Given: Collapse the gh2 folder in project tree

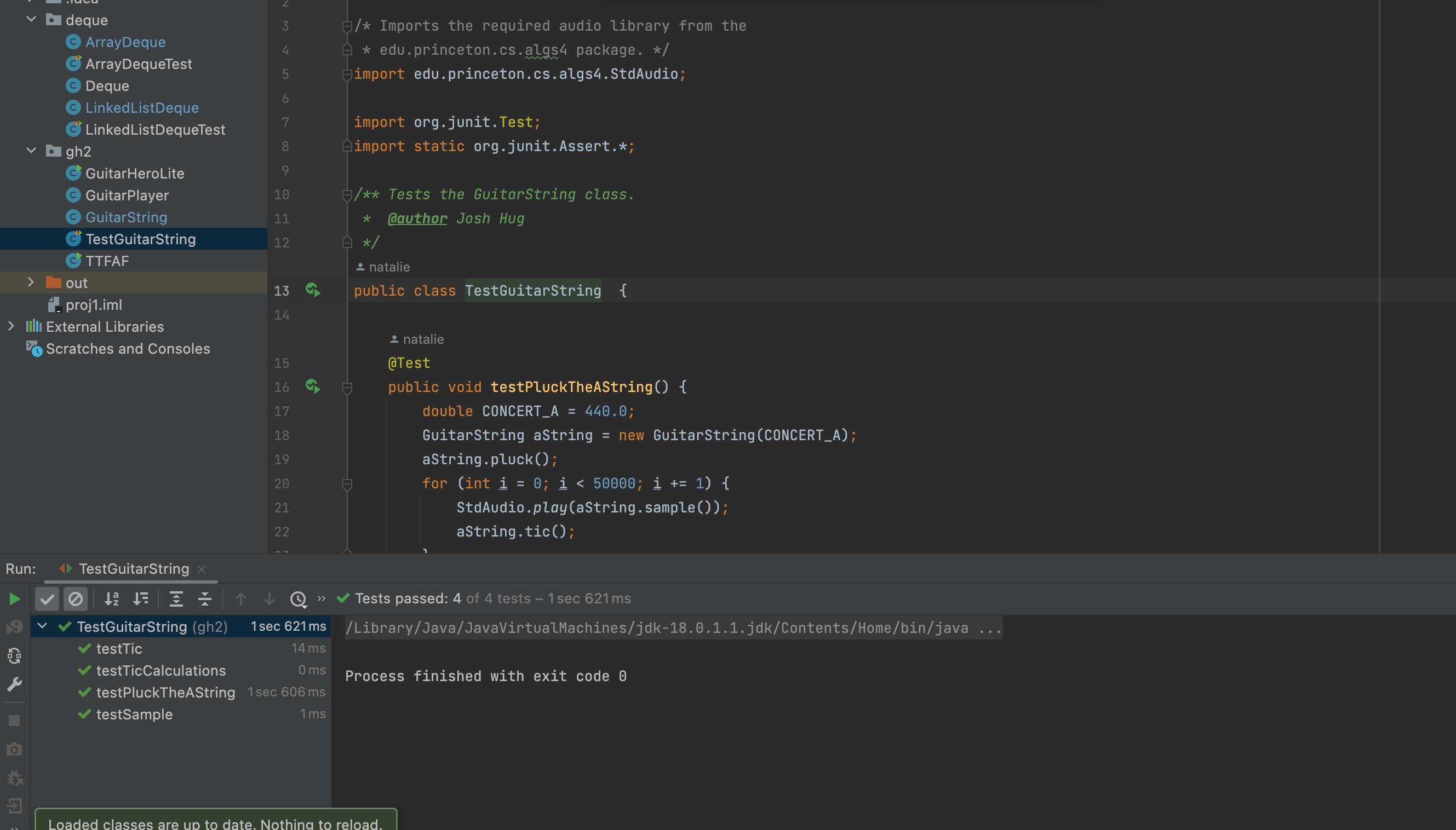Looking at the screenshot, I should [31, 151].
